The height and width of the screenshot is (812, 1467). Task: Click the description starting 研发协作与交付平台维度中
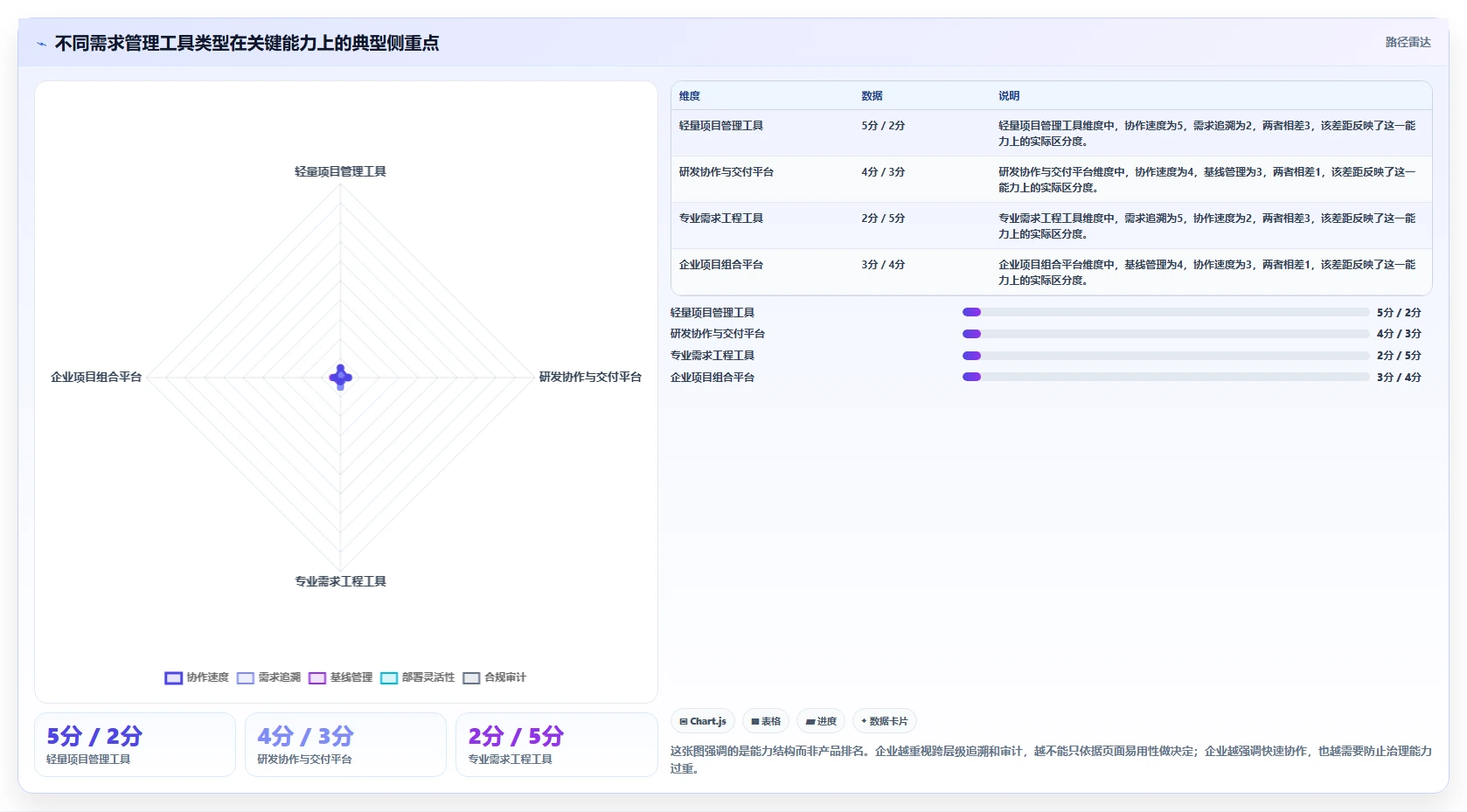1207,180
